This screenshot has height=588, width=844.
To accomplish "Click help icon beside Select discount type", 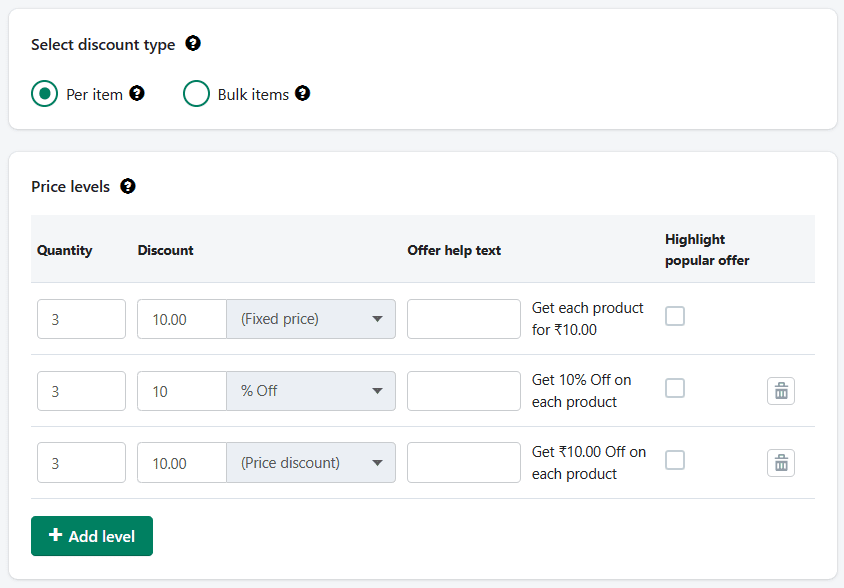I will click(193, 44).
